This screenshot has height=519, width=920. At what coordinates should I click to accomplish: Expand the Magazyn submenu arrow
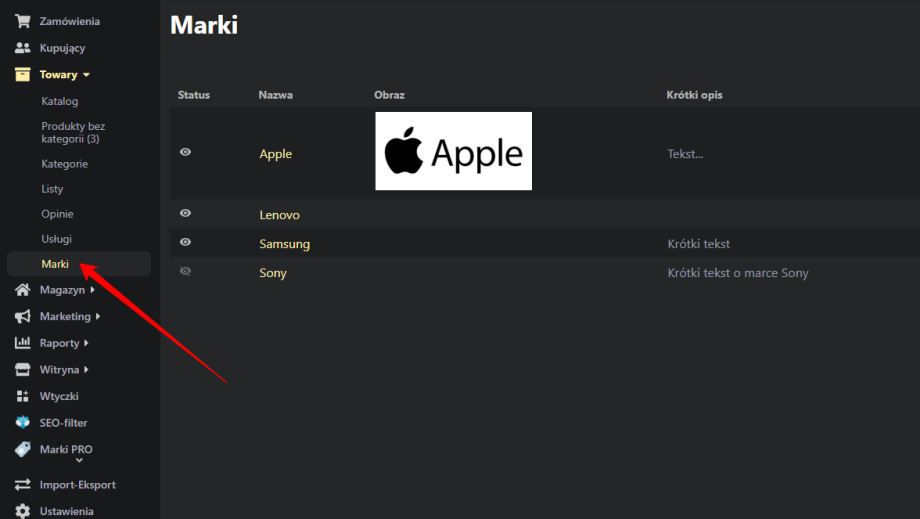click(92, 290)
